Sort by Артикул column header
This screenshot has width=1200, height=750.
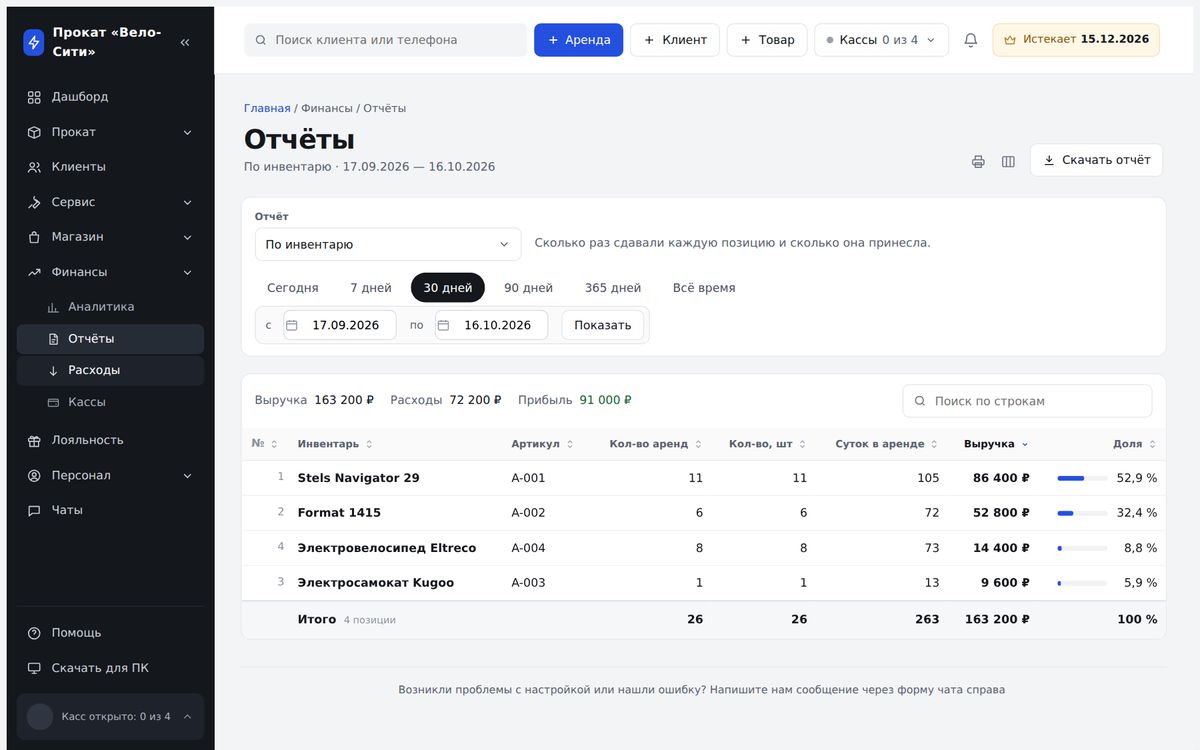[x=543, y=444]
